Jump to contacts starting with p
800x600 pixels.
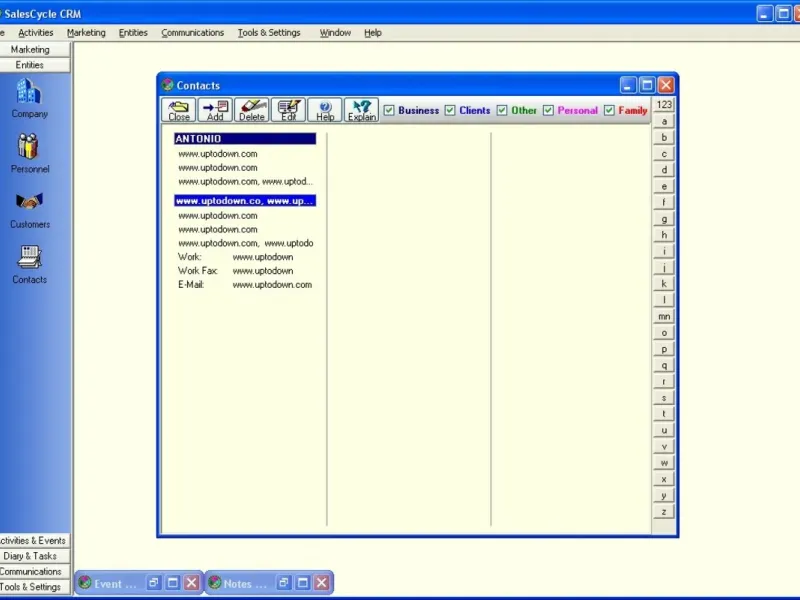(x=664, y=349)
